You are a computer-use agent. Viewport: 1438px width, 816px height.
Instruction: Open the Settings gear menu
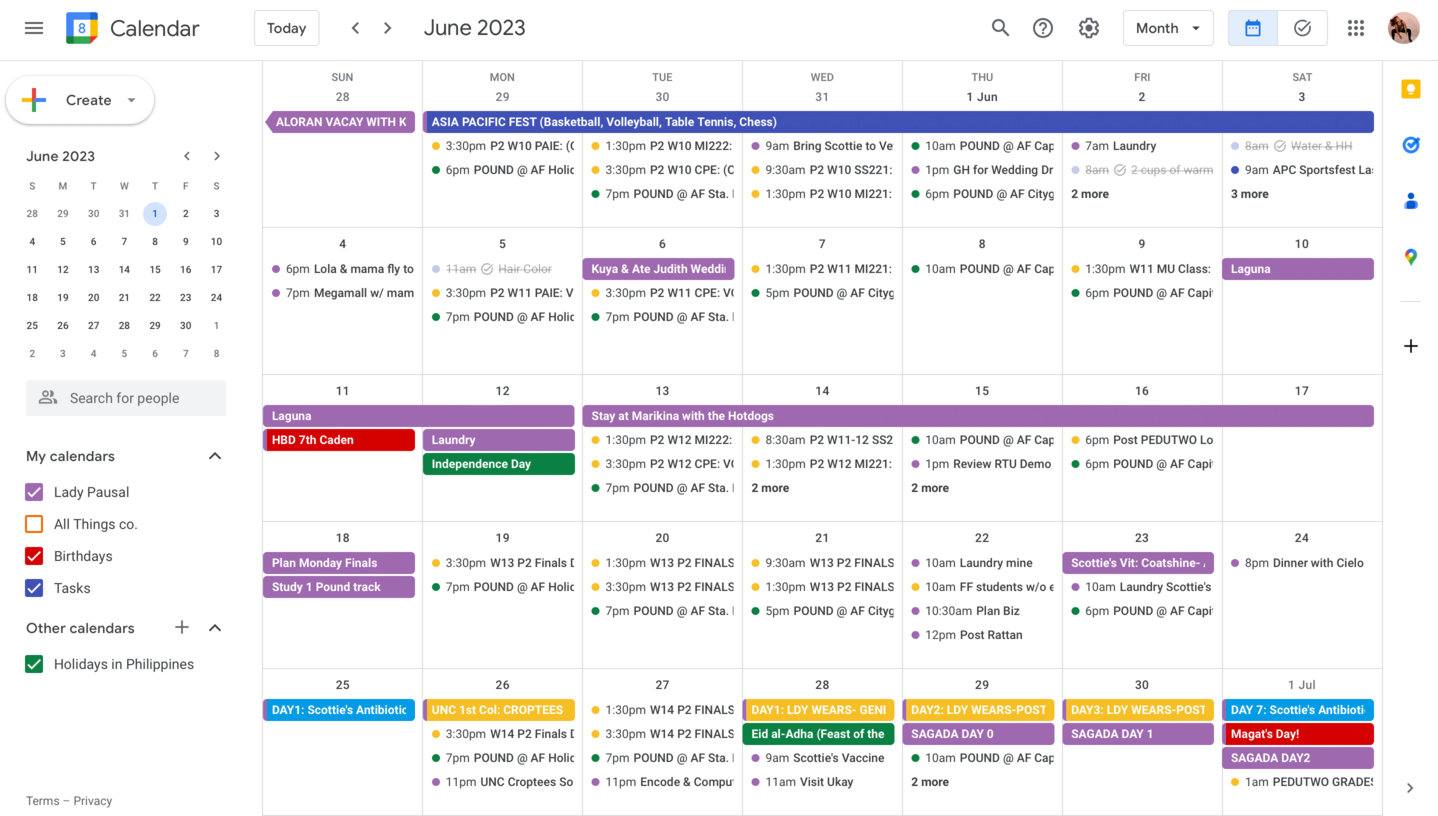pos(1089,28)
